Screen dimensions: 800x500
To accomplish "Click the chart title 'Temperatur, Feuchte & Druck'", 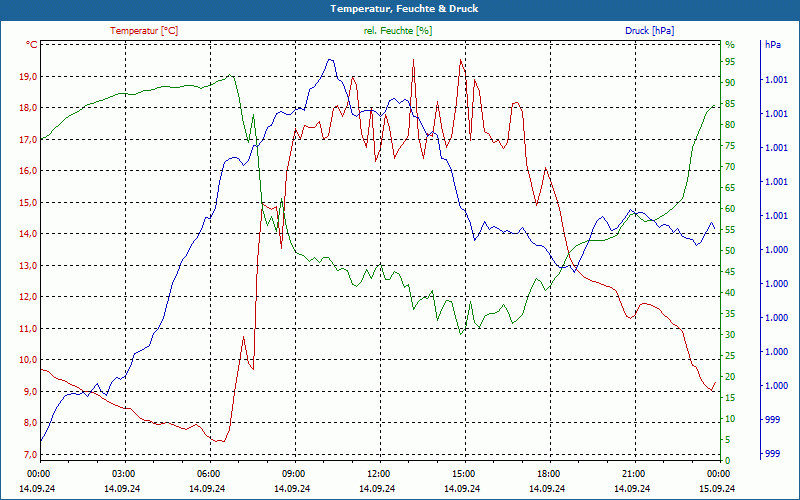I will [x=404, y=9].
